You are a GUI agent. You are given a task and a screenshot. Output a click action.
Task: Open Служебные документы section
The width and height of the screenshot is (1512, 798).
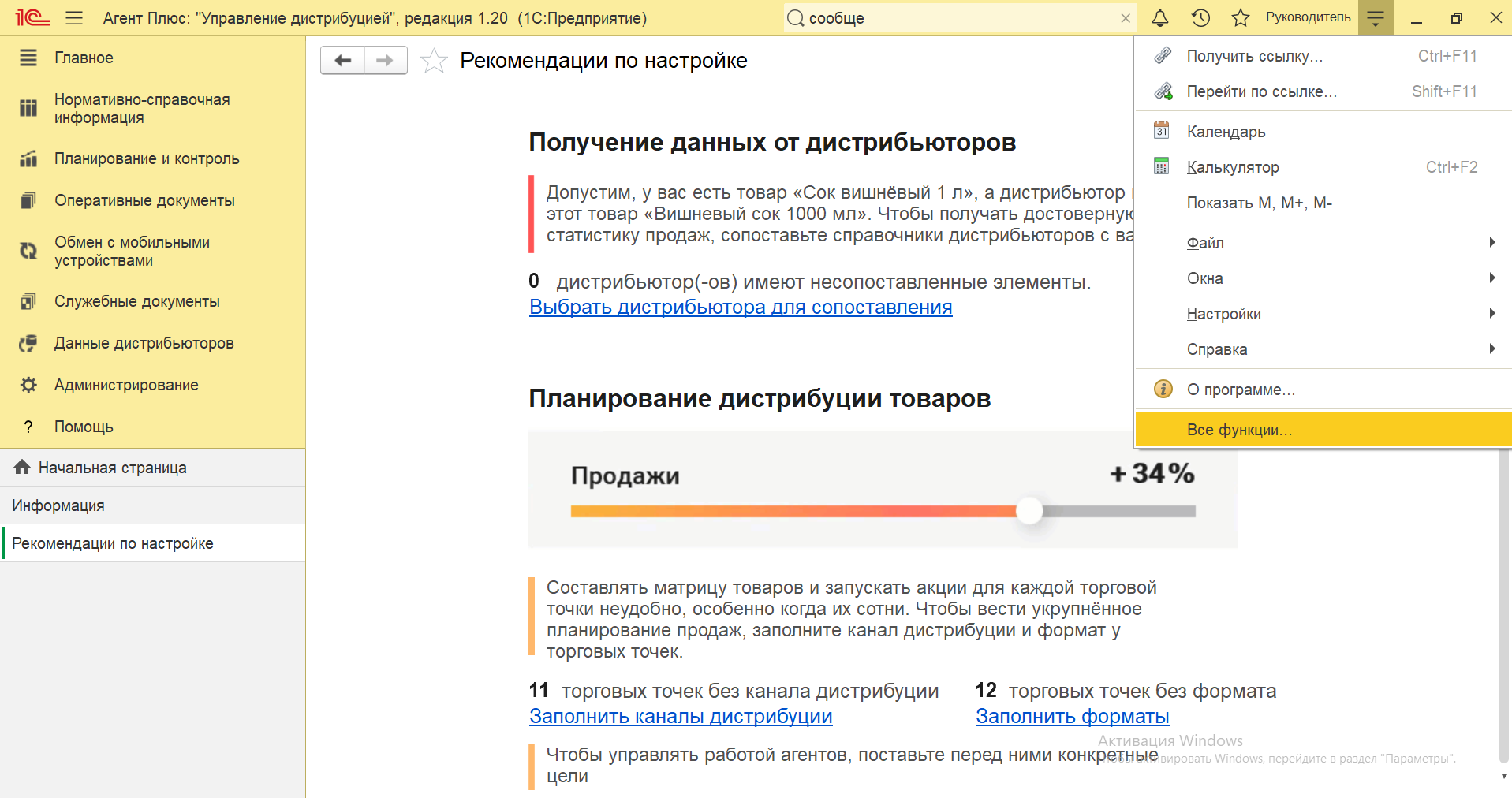152,301
